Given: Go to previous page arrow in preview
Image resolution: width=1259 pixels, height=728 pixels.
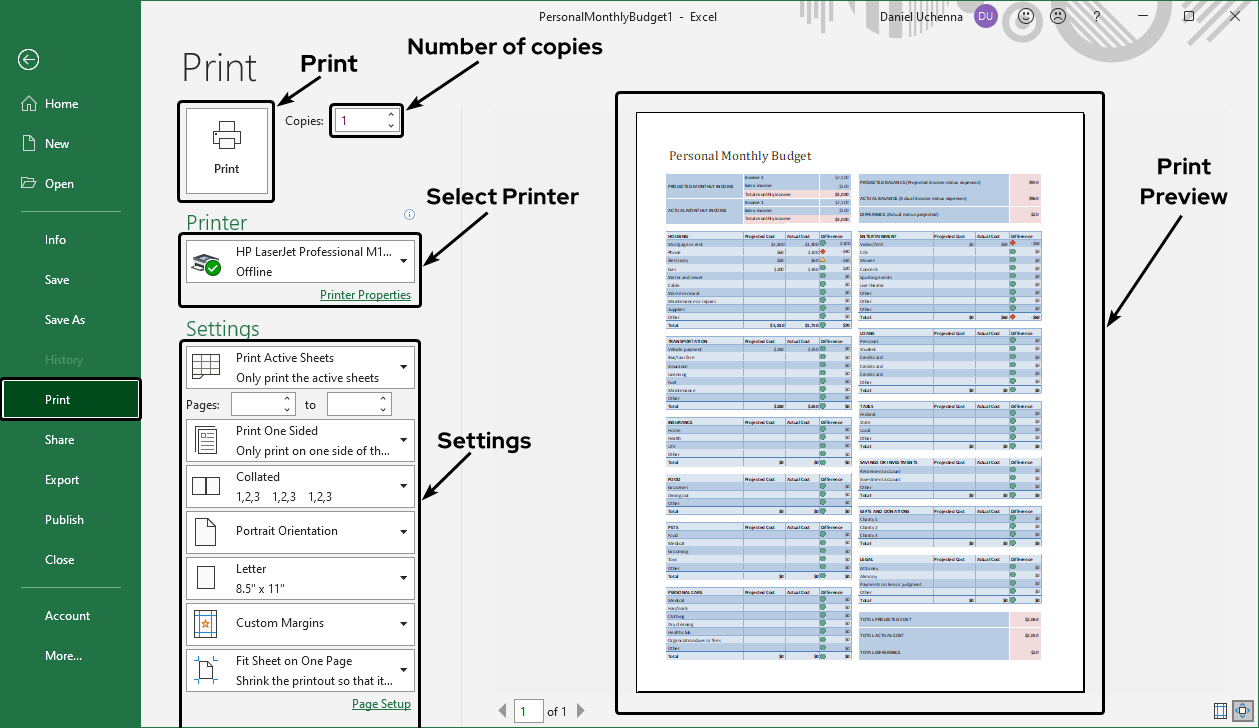Looking at the screenshot, I should pyautogui.click(x=503, y=712).
